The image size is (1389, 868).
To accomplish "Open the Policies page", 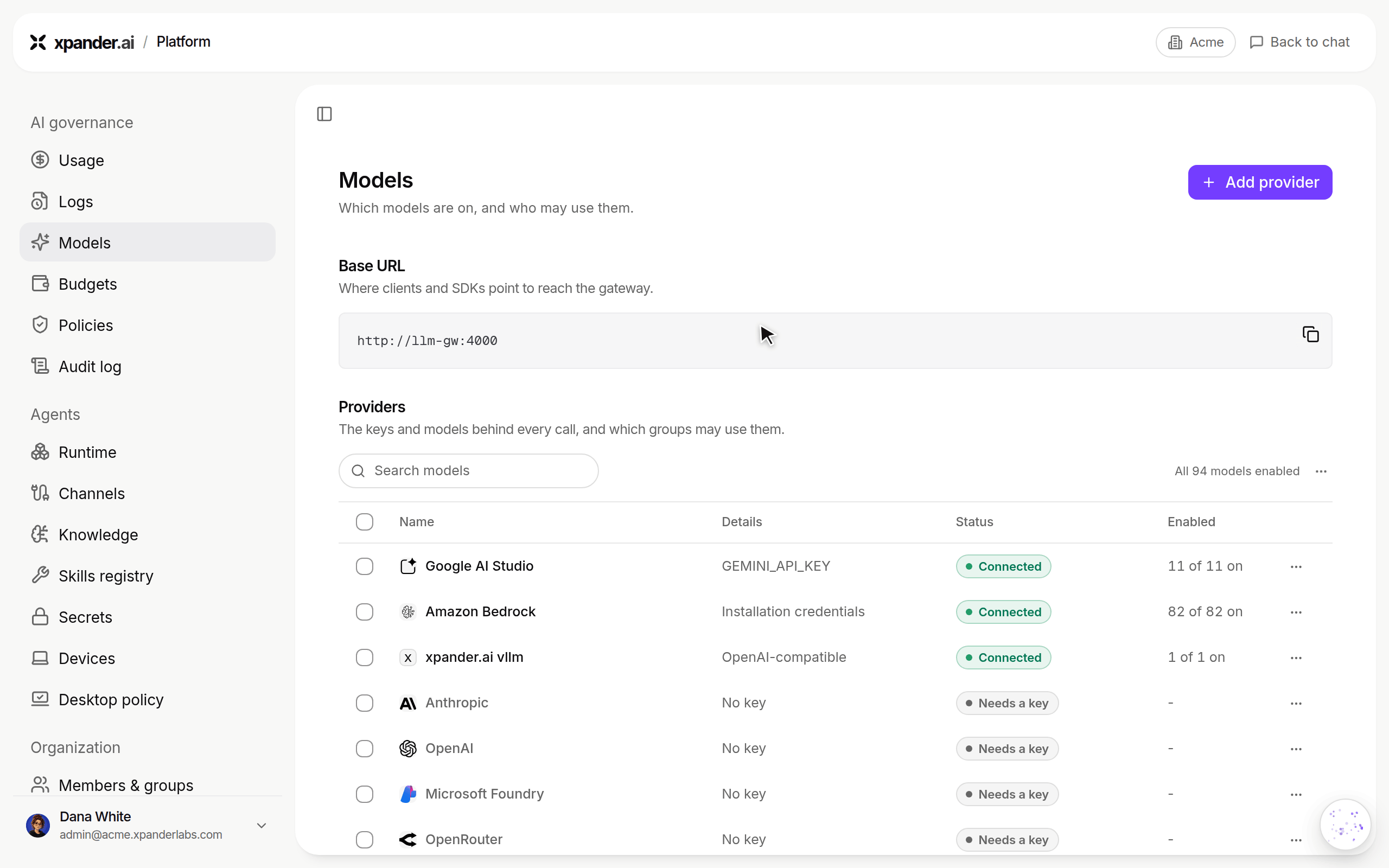I will (x=148, y=325).
